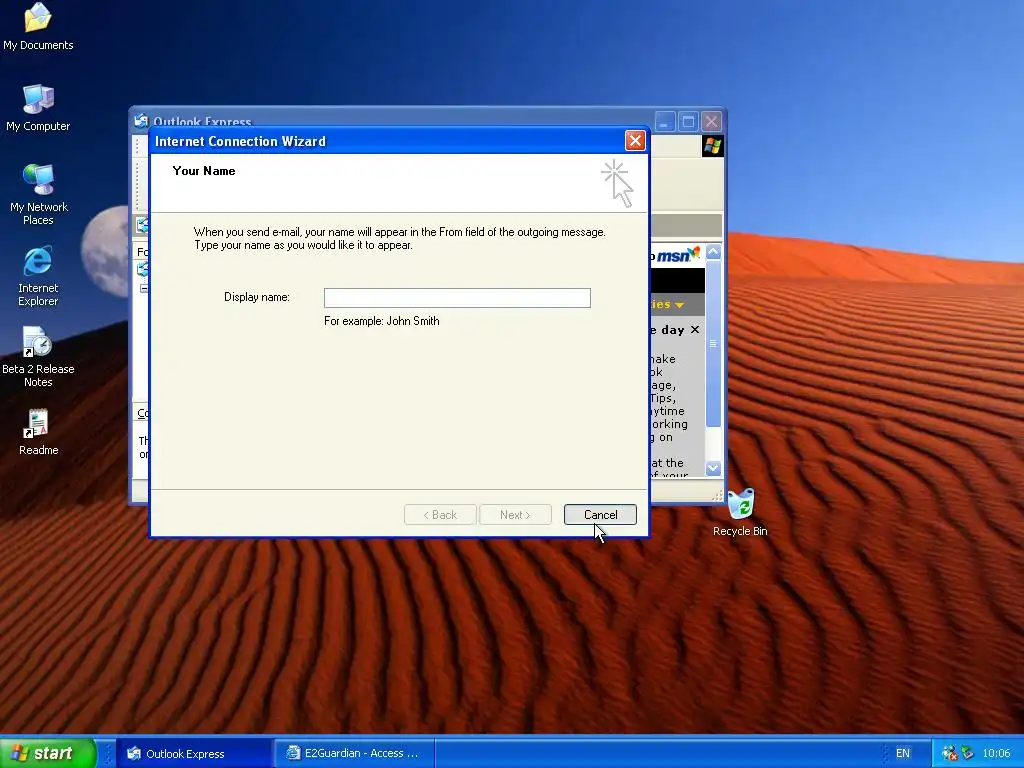This screenshot has width=1024, height=768.
Task: Click the msn logo in Outlook Express
Action: click(x=677, y=255)
